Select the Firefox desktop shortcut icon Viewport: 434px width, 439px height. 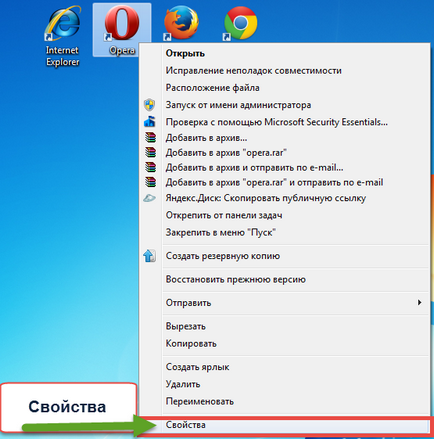181,23
